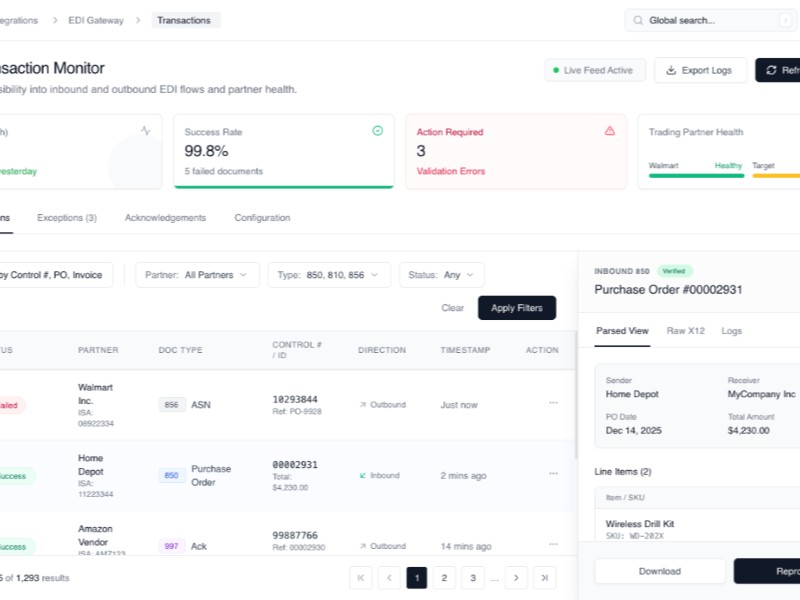Clear the applied filters
Image resolution: width=800 pixels, height=600 pixels.
(x=452, y=308)
